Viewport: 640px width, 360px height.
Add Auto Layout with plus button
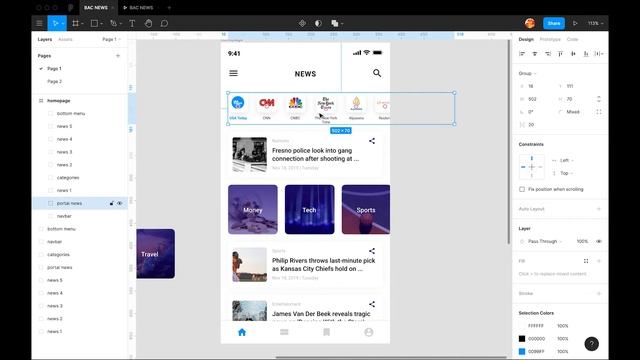599,209
